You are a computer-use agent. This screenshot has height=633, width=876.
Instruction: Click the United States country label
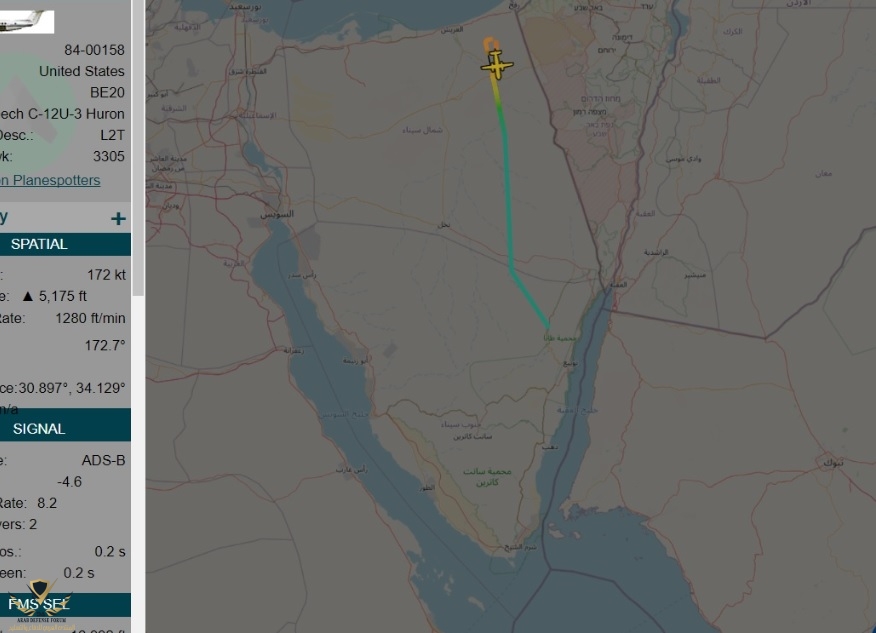pyautogui.click(x=82, y=72)
